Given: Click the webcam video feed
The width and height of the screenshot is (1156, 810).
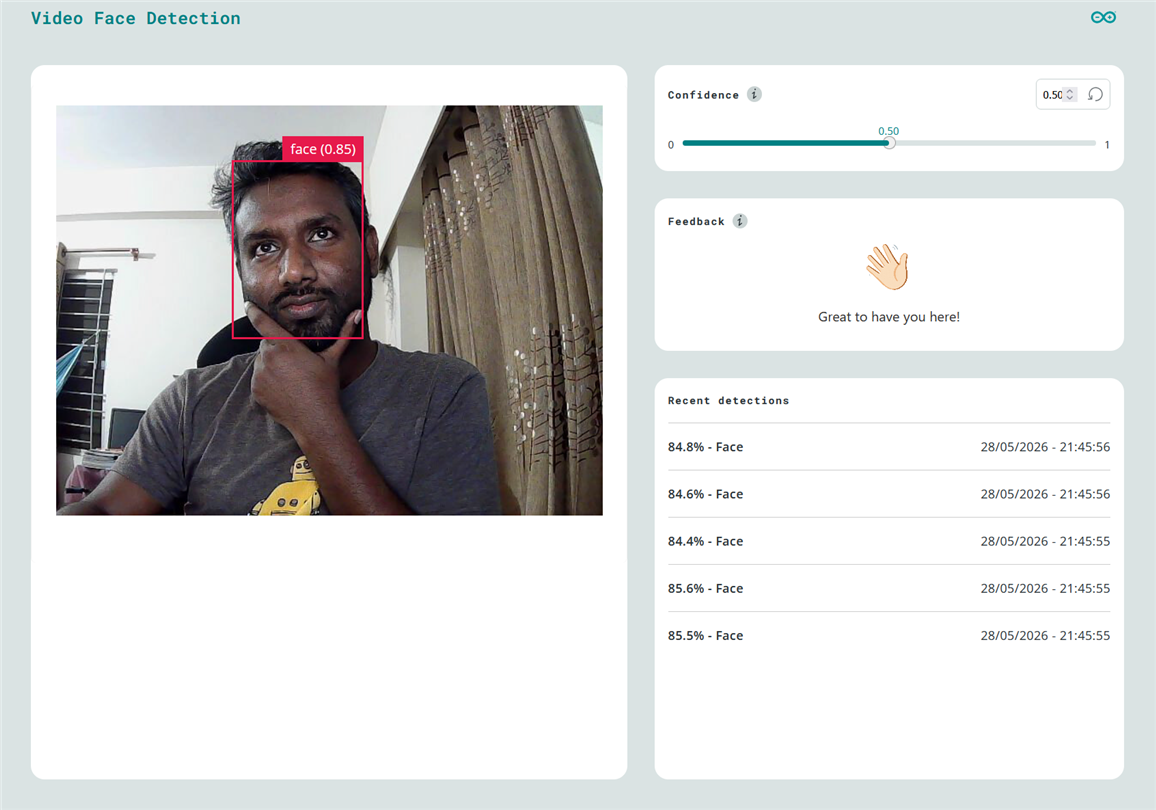Looking at the screenshot, I should pyautogui.click(x=329, y=310).
